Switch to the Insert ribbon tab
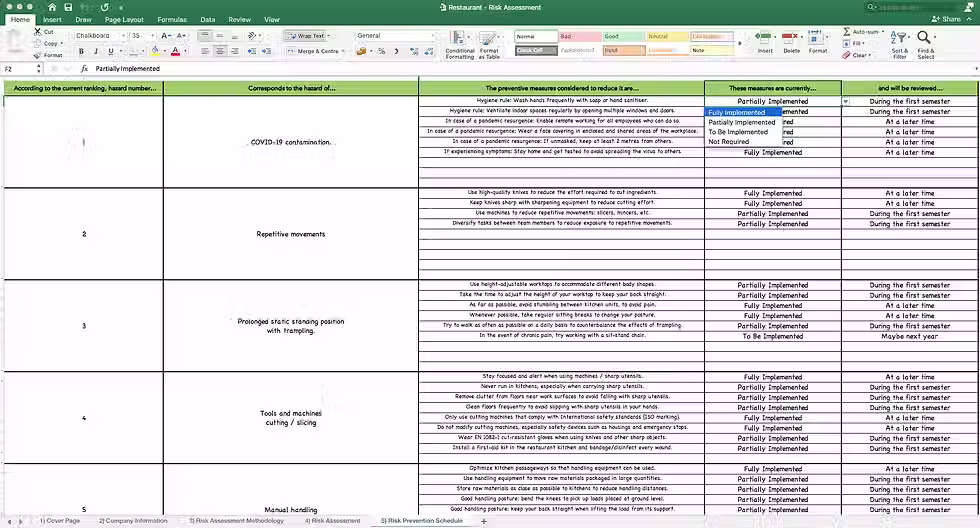Screen dimensions: 980x528 point(52,19)
